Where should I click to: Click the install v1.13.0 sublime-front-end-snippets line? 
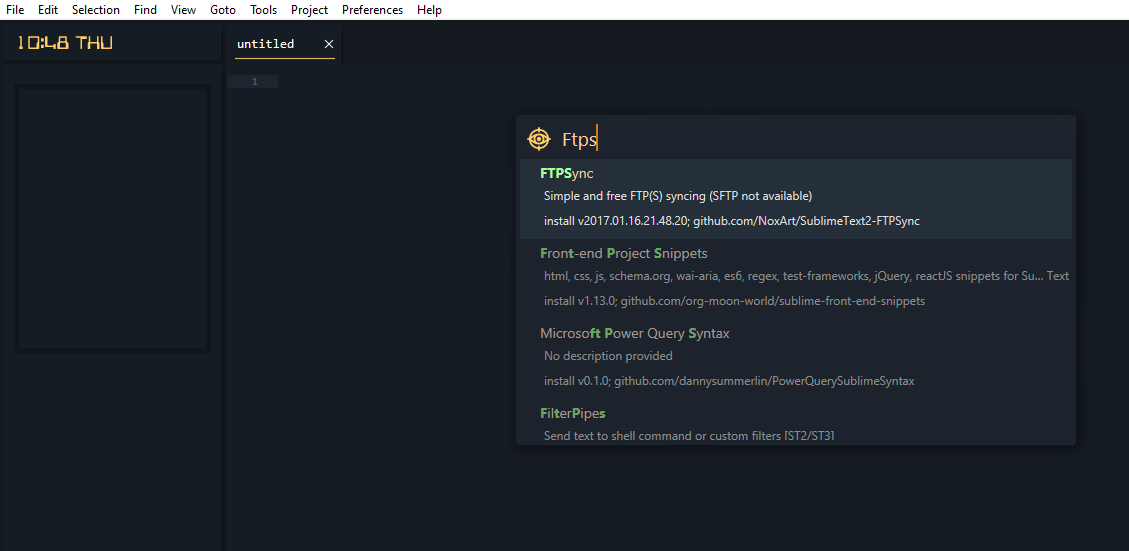coord(734,301)
